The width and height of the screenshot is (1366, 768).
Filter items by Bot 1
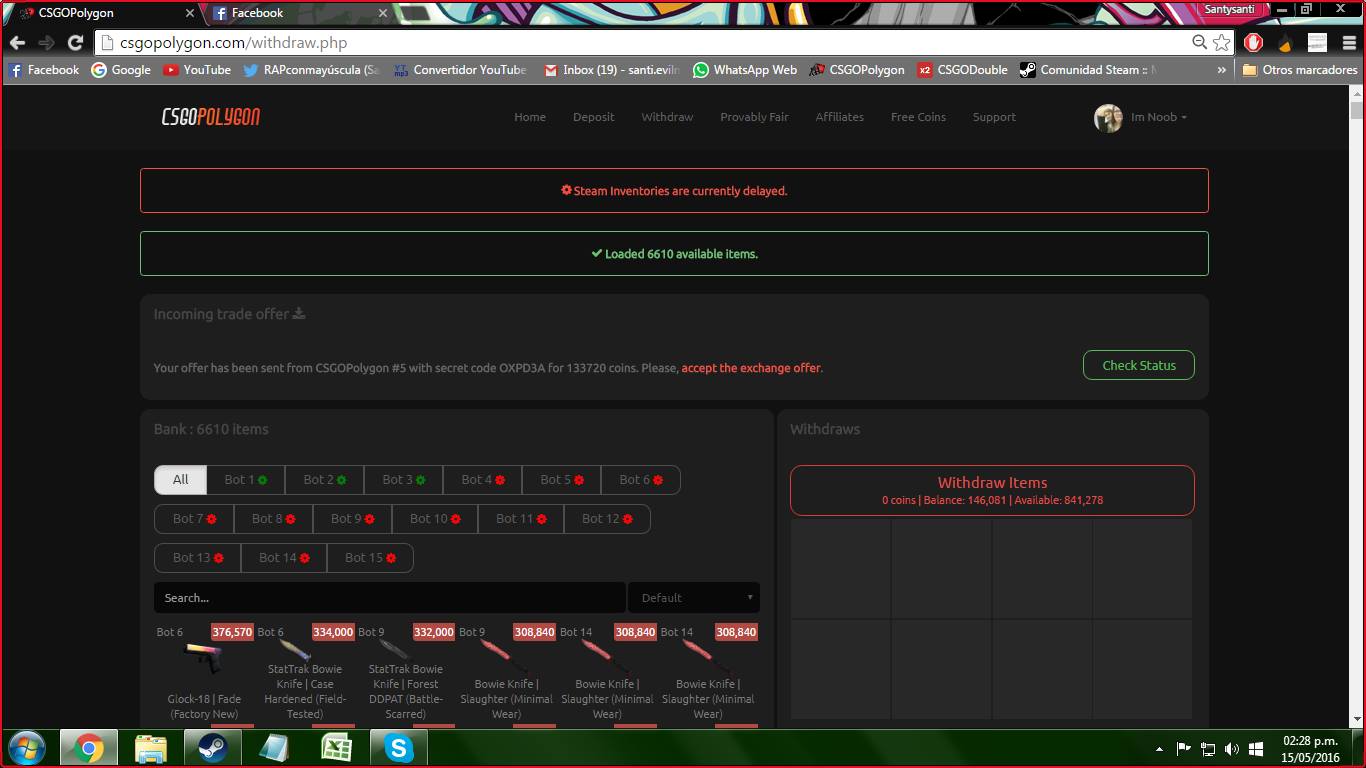(246, 480)
